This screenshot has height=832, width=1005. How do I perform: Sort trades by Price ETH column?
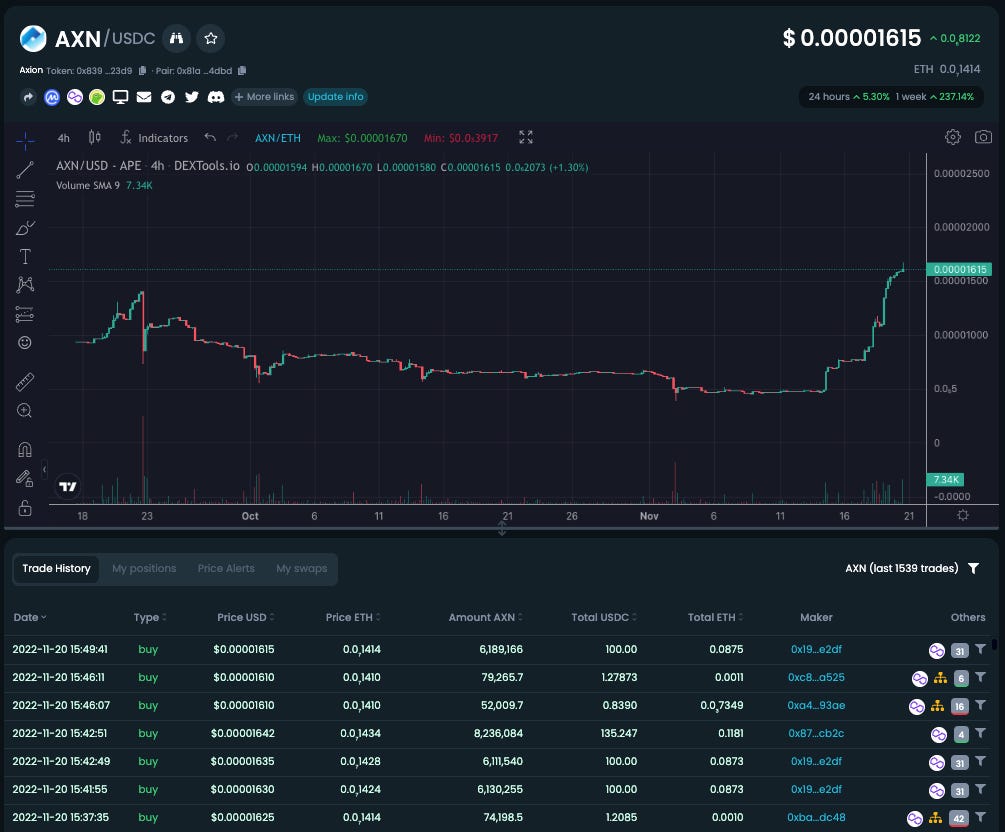tap(353, 617)
